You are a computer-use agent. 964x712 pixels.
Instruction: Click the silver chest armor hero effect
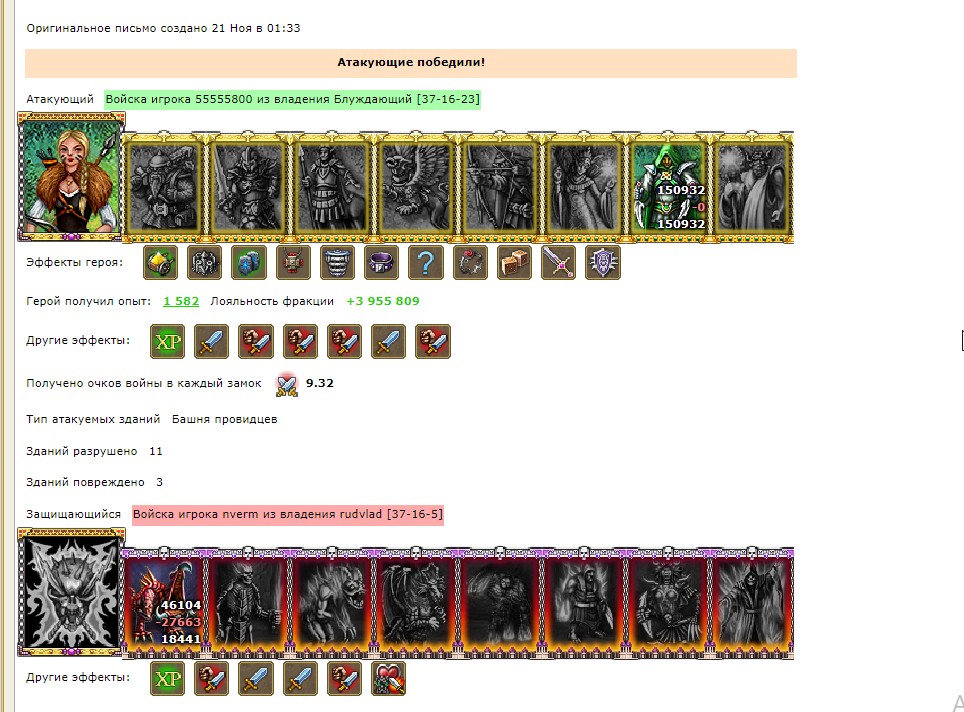tap(205, 263)
